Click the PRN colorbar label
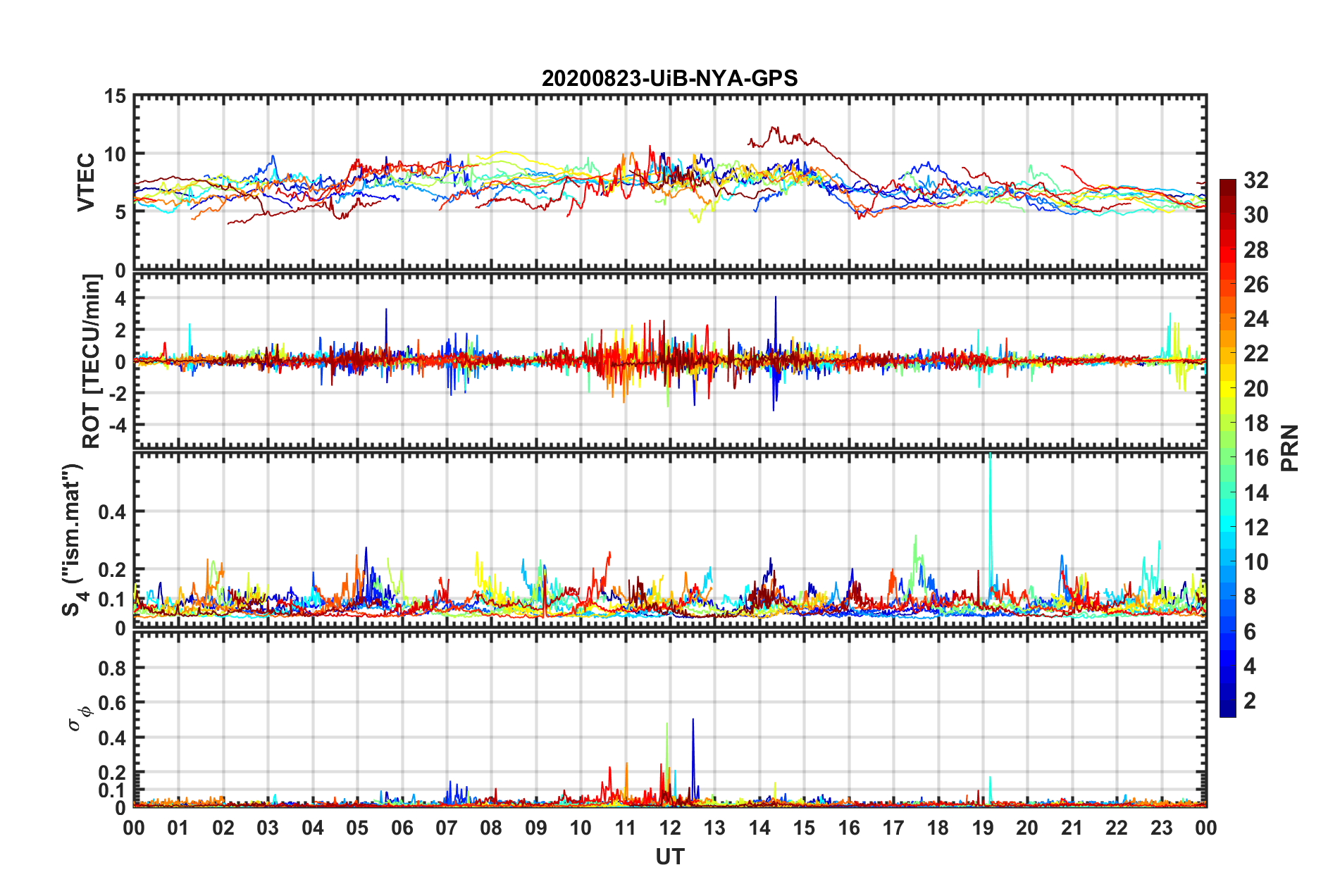This screenshot has height=896, width=1340. pos(1290,448)
